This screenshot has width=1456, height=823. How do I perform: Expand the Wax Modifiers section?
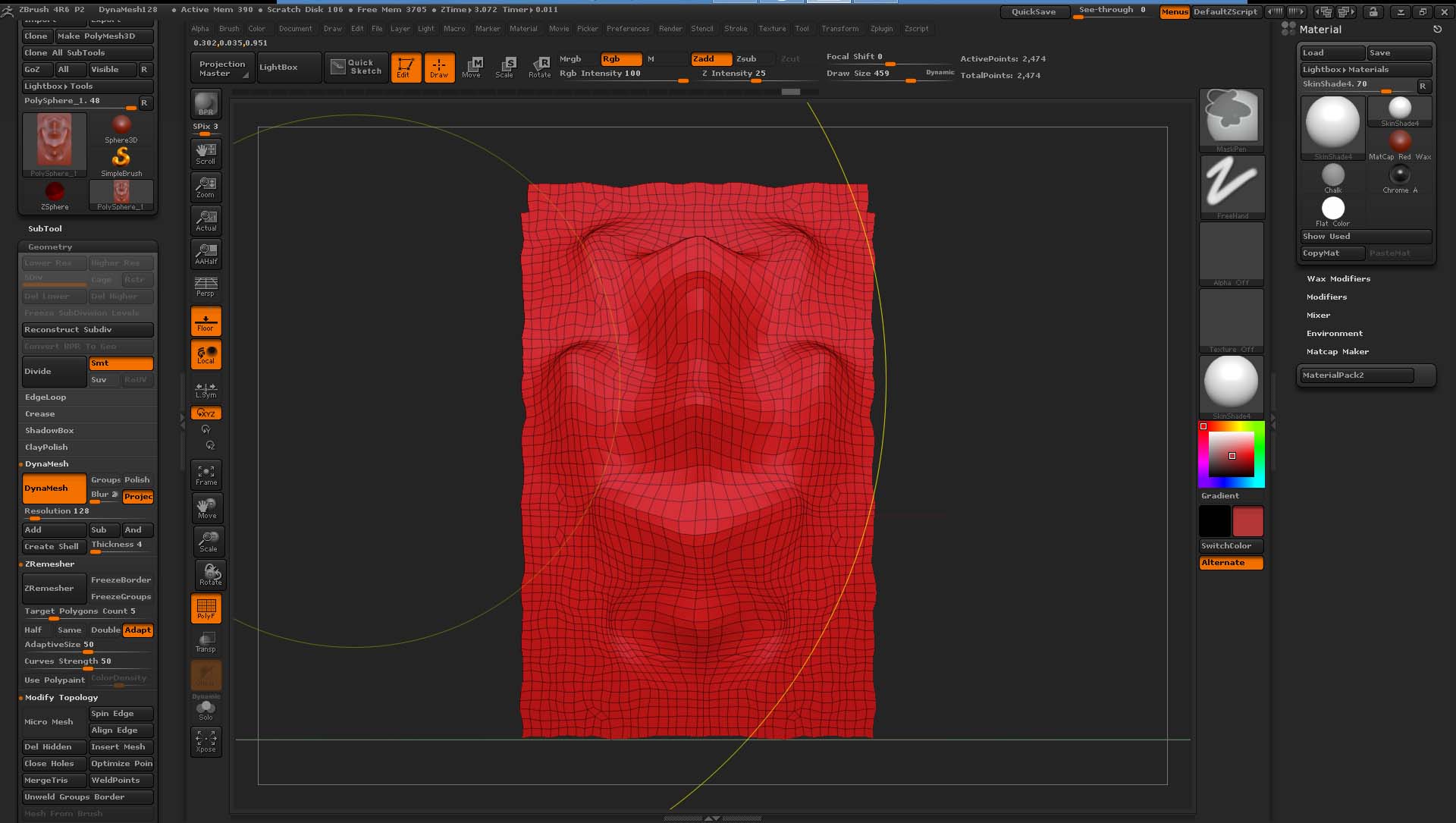(x=1338, y=279)
